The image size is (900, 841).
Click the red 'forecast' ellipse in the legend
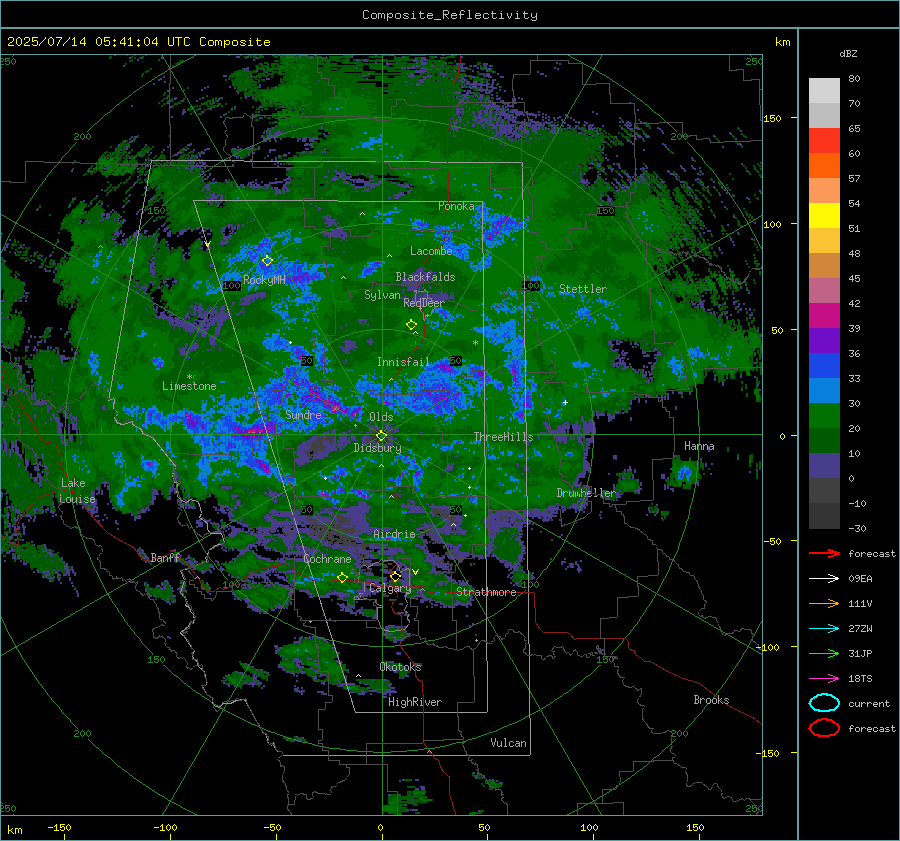(x=824, y=728)
